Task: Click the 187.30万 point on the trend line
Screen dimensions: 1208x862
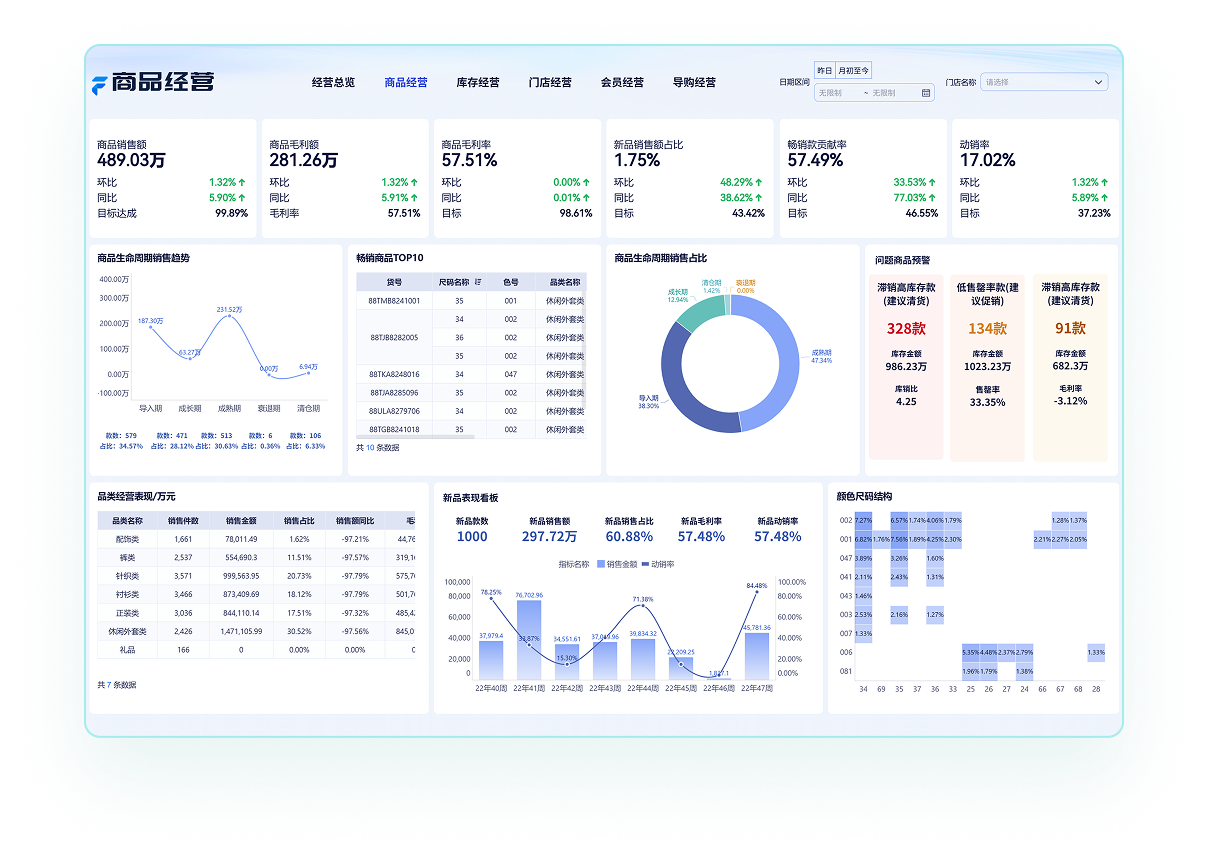Action: (x=150, y=327)
